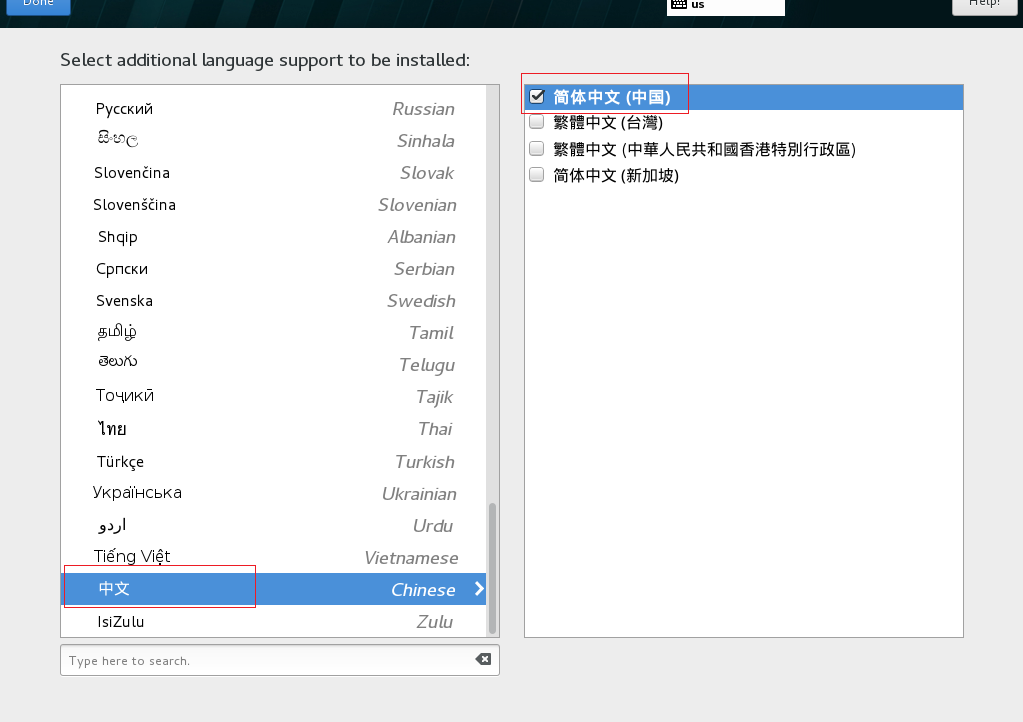Uncheck the 简体中文 (中国) checkbox
Screen dimensions: 1023x722
point(536,97)
